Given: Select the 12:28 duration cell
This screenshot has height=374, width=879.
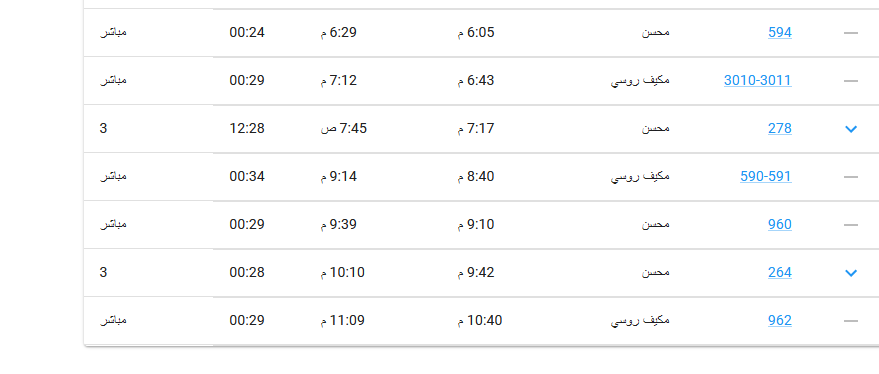Looking at the screenshot, I should [247, 128].
